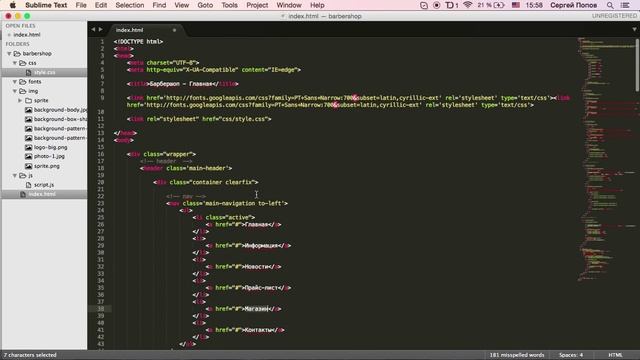
Task: Open tab list dropdown arrow at right
Action: click(x=634, y=29)
